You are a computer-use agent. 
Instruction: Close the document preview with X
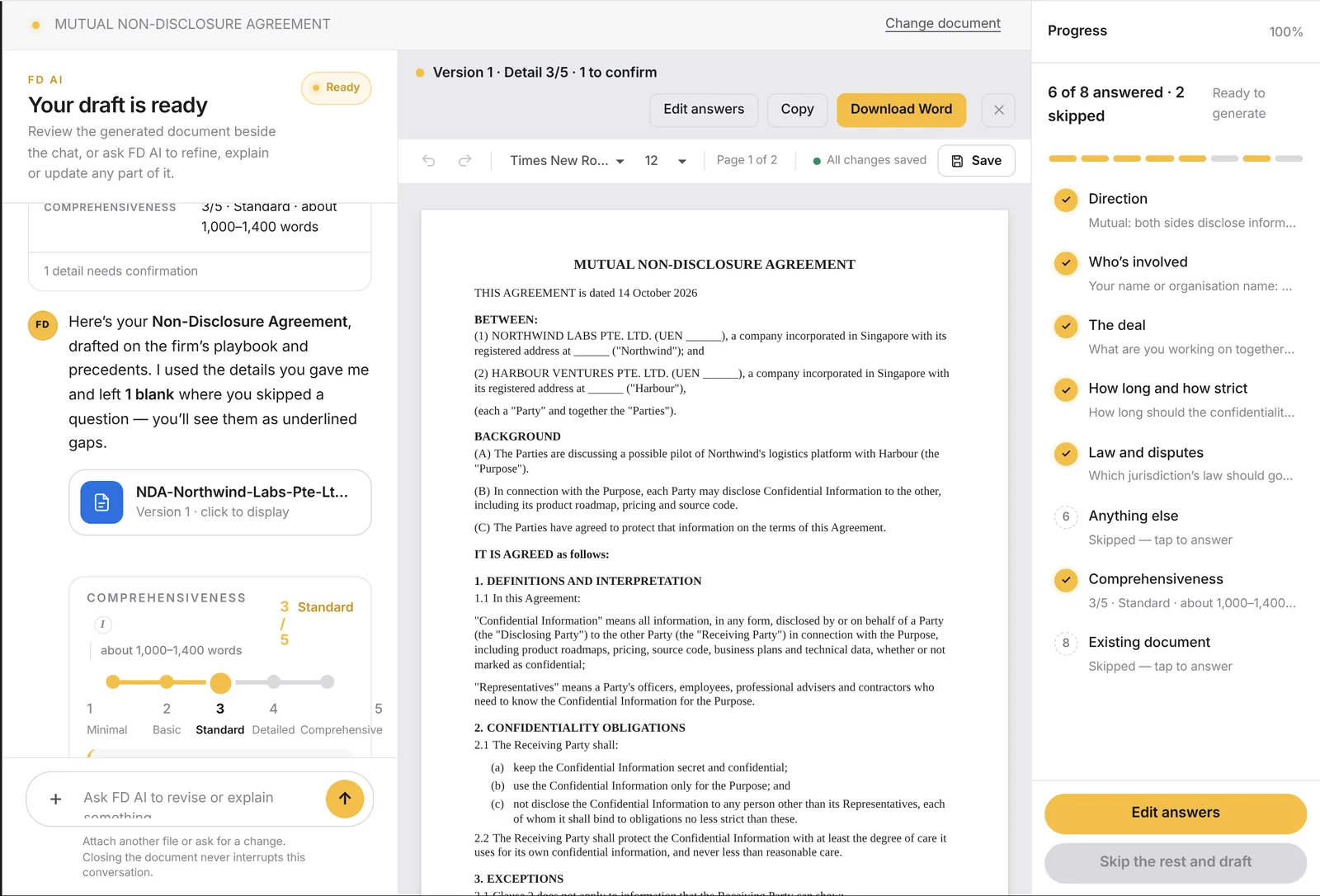click(998, 110)
